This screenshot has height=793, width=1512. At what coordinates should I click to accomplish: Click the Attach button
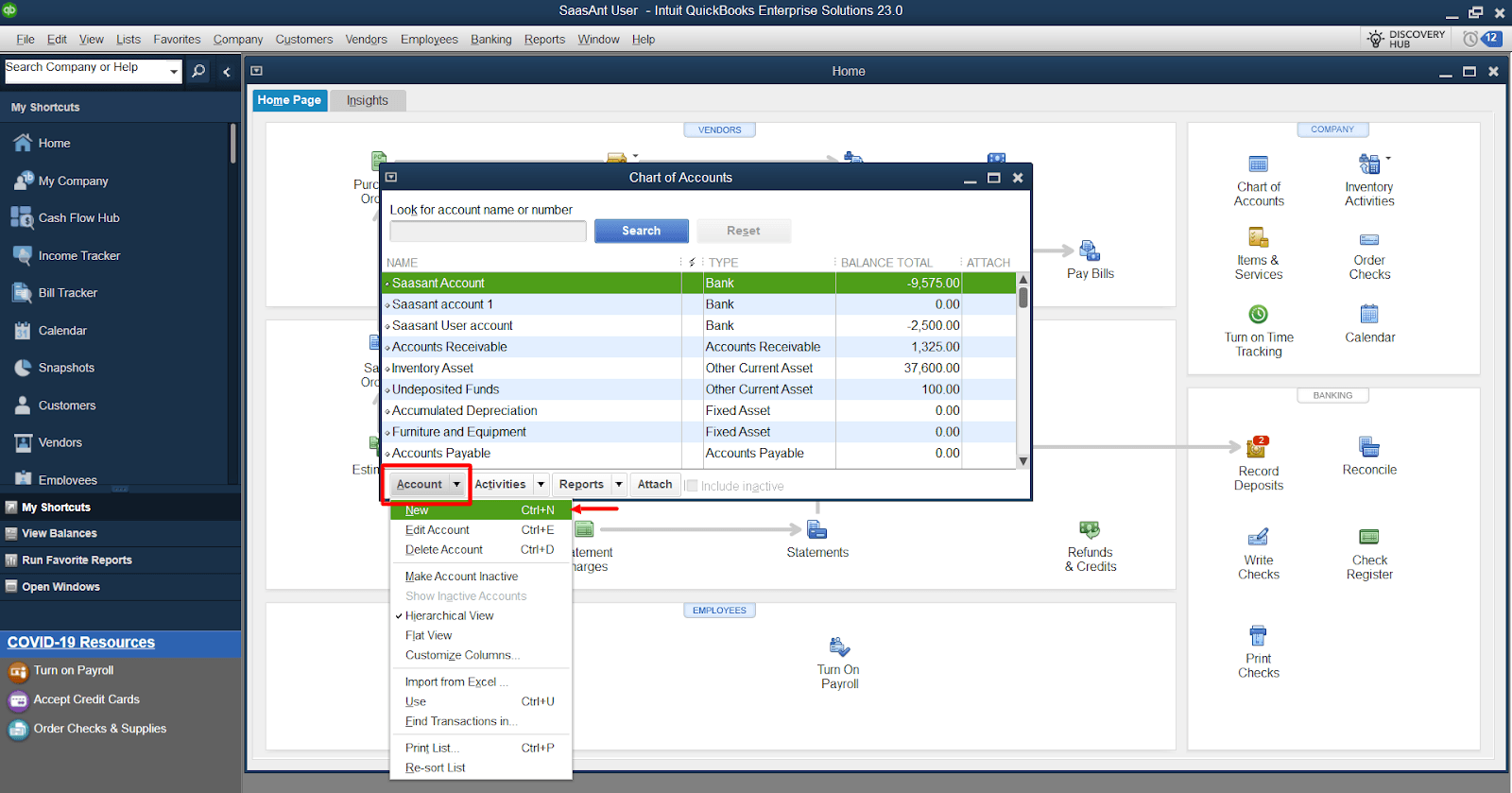(x=655, y=484)
